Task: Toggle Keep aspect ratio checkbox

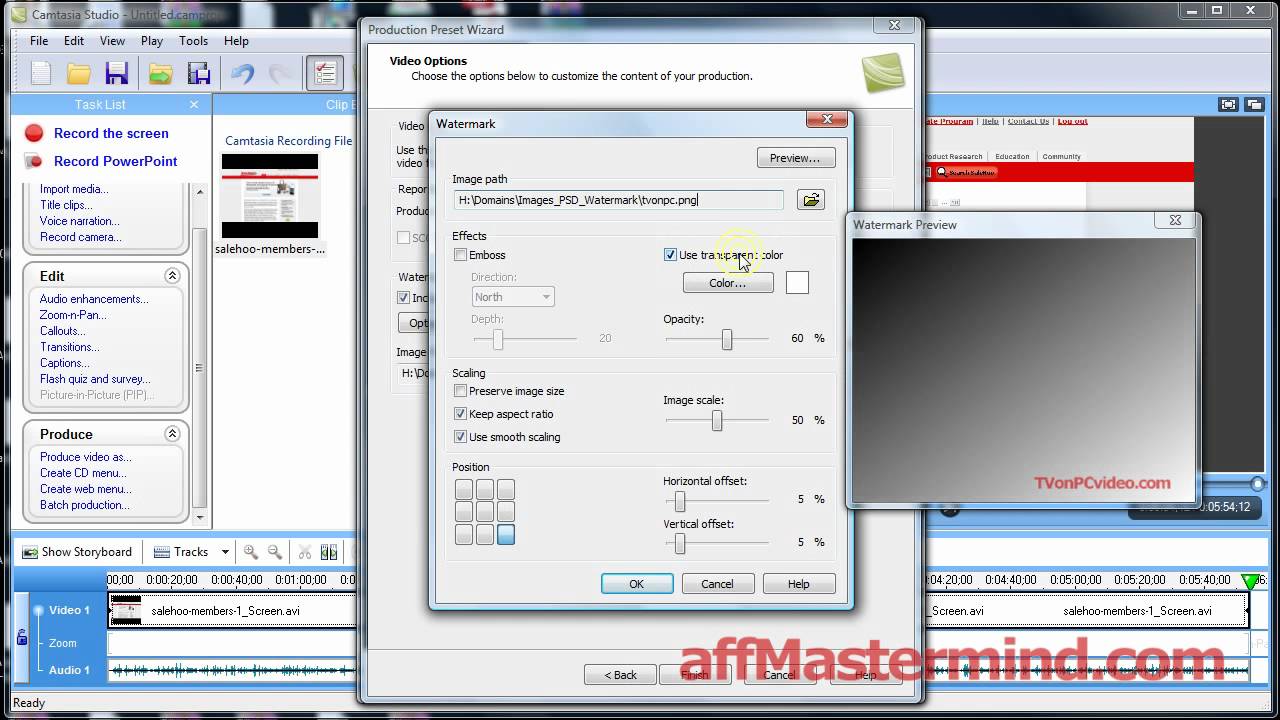Action: pyautogui.click(x=461, y=414)
